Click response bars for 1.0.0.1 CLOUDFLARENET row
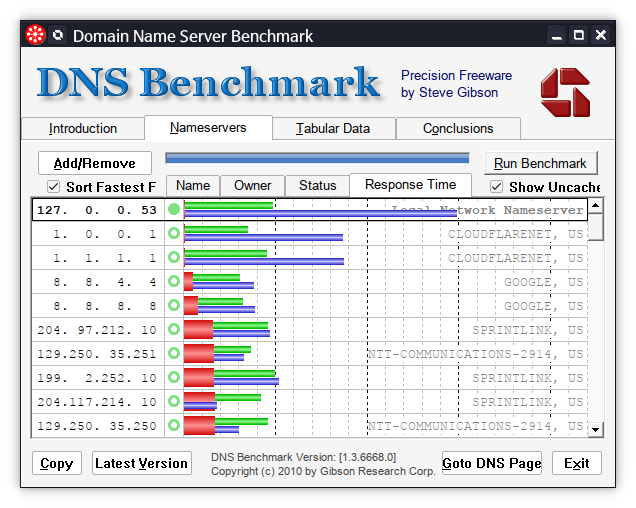This screenshot has height=508, width=636. coord(264,234)
